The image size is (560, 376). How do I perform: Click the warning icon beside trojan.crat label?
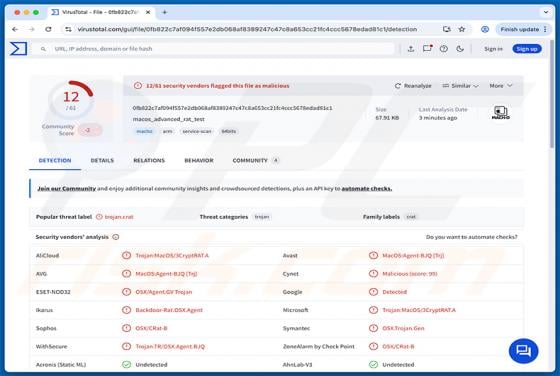(x=99, y=217)
